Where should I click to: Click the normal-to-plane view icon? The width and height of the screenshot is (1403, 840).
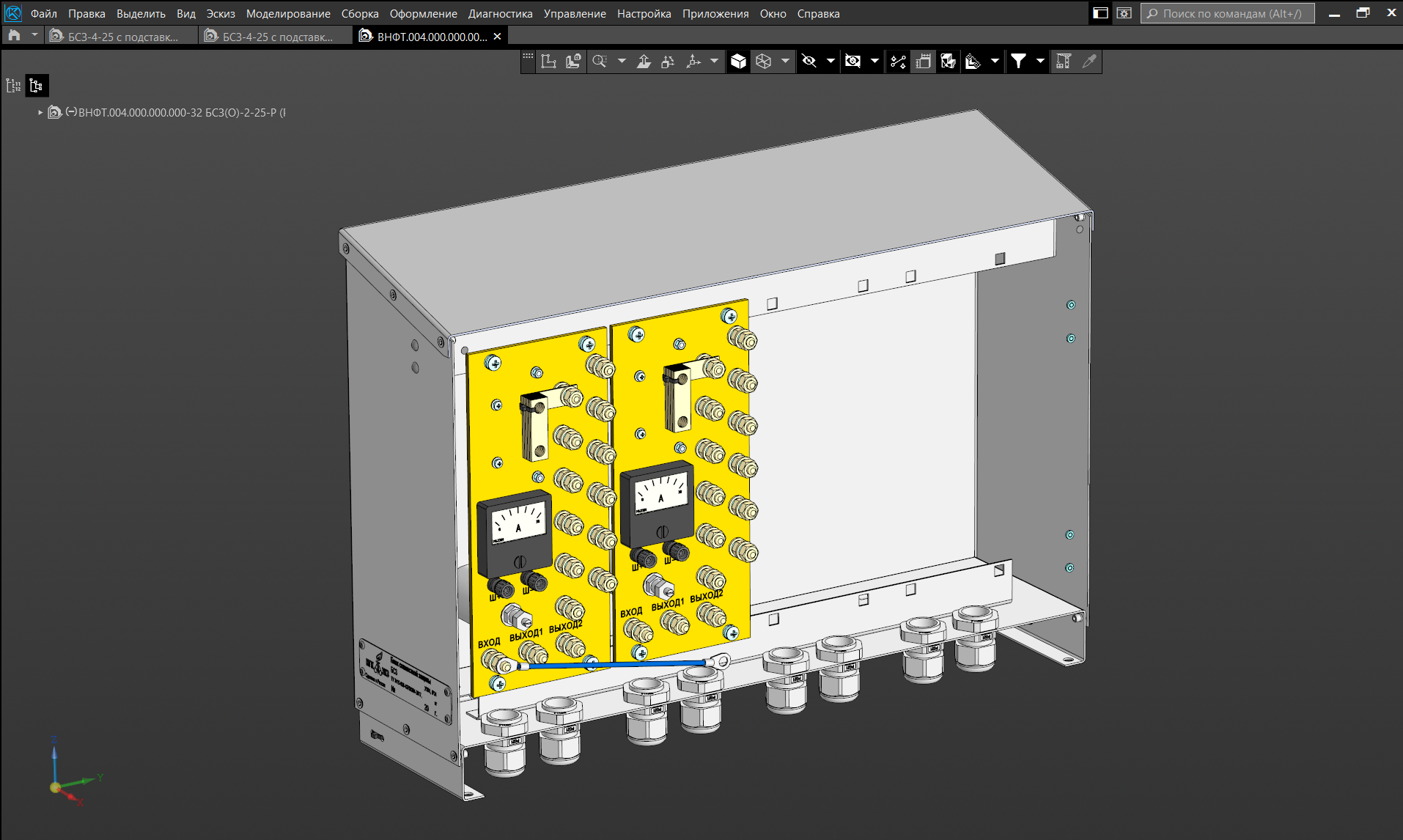click(644, 62)
